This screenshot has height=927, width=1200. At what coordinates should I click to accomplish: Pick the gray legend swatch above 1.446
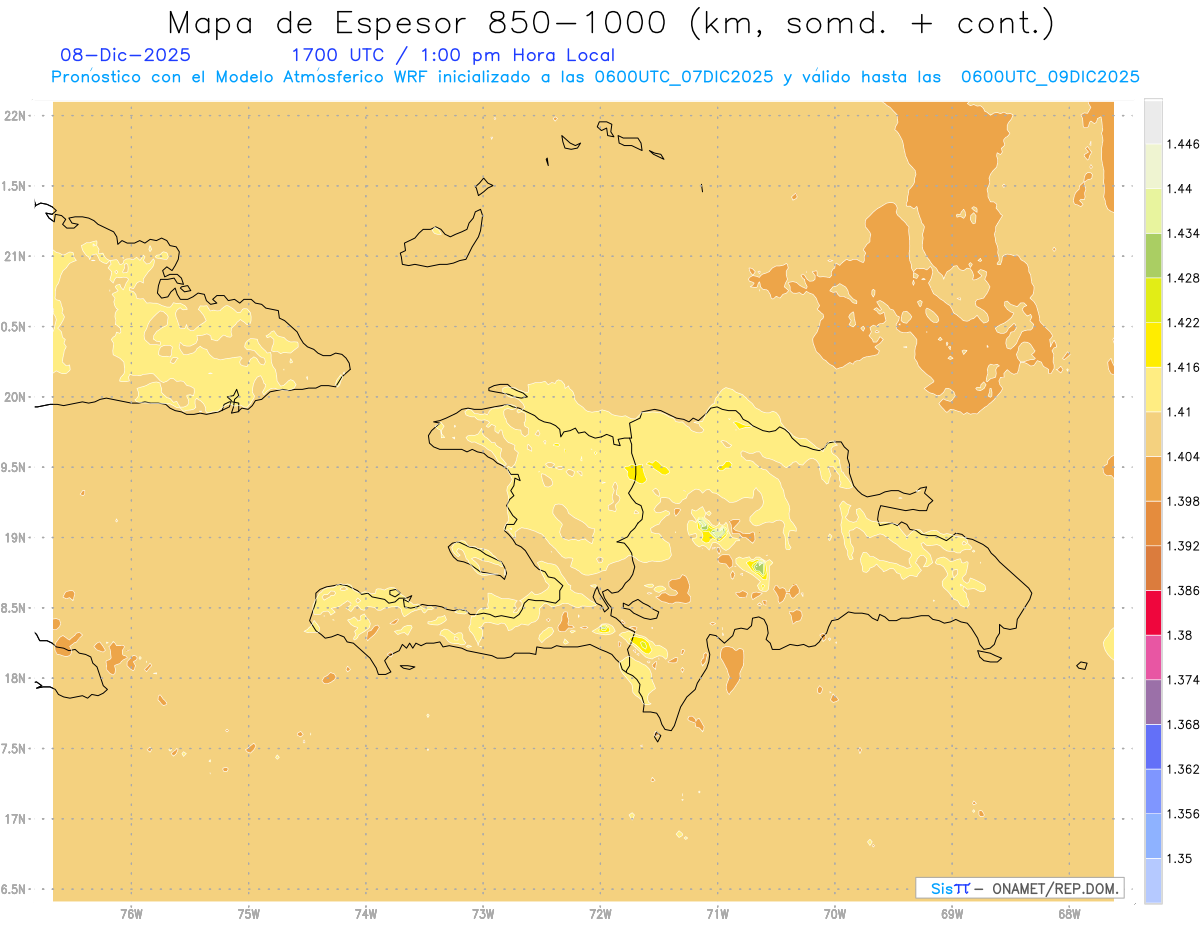point(1153,121)
